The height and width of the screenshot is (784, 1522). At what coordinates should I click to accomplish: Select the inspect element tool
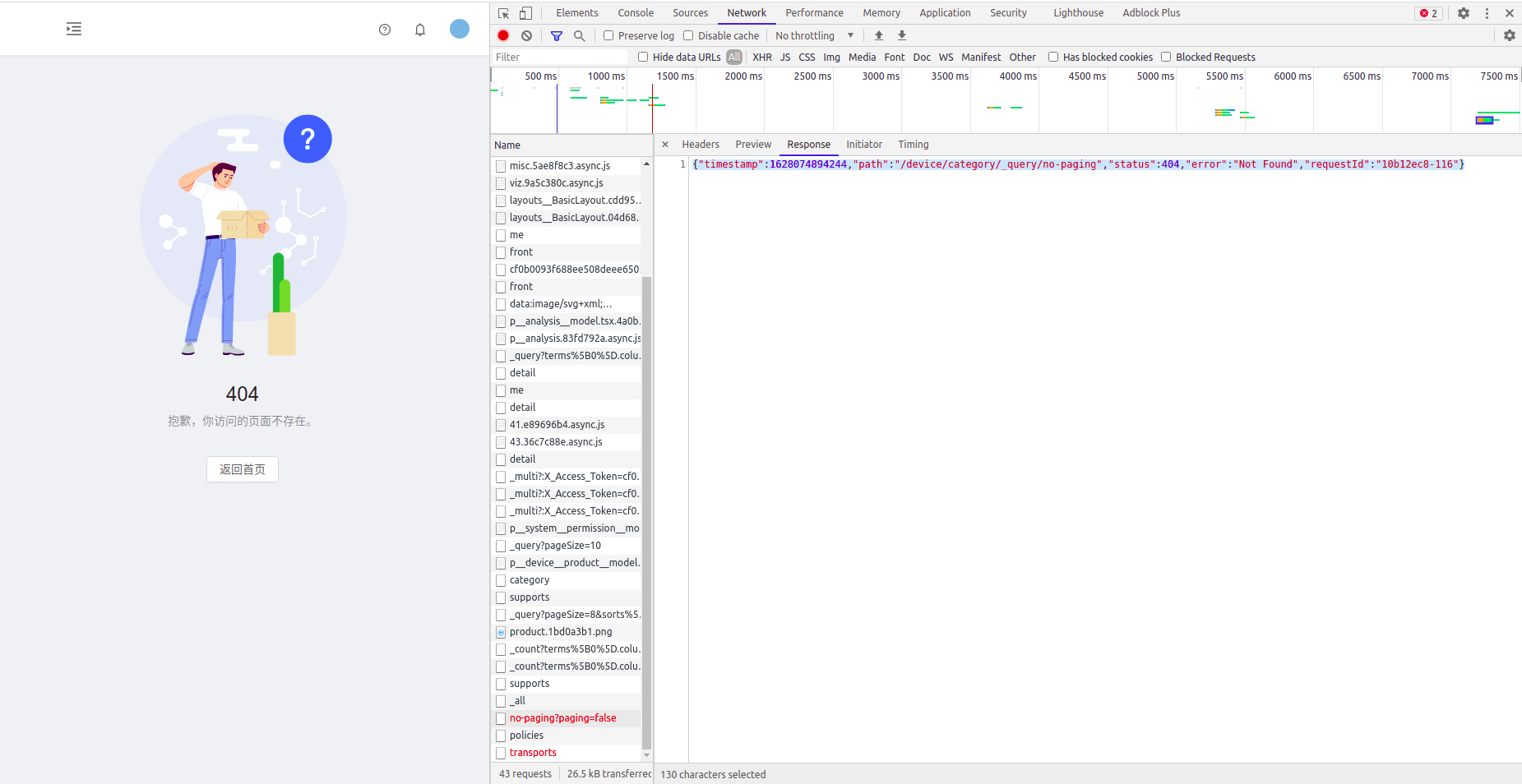[x=502, y=14]
